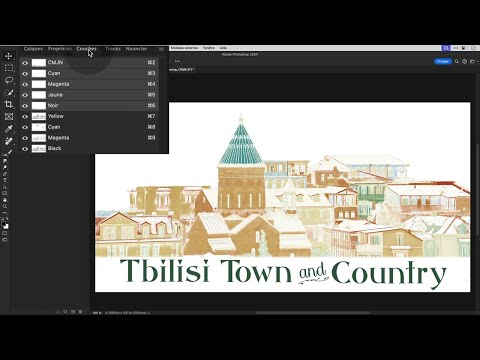Select the Spot Healing Brush tool
Viewport: 480px width, 360px height.
pyautogui.click(x=9, y=141)
